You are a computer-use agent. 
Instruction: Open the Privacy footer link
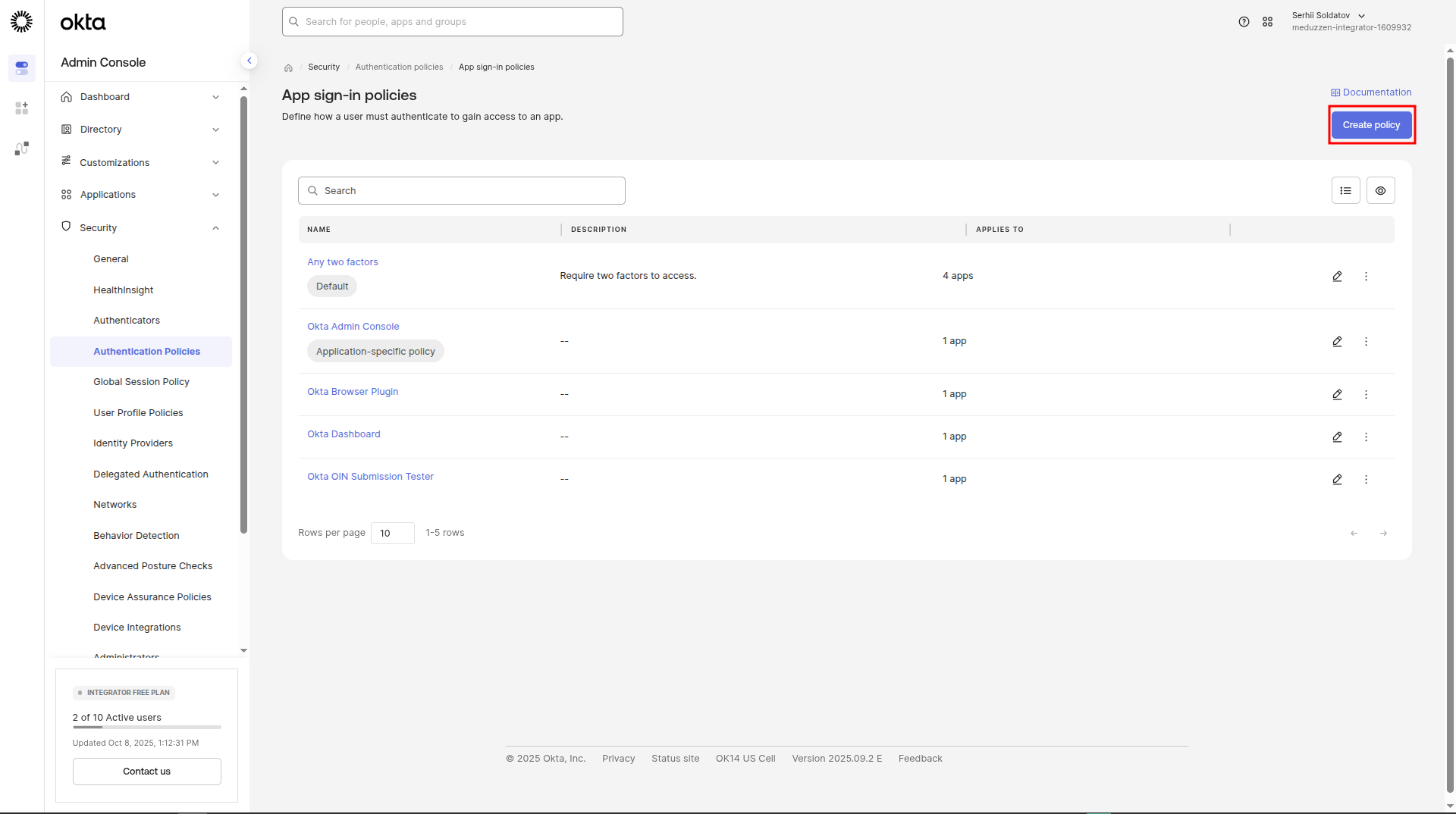(x=619, y=759)
